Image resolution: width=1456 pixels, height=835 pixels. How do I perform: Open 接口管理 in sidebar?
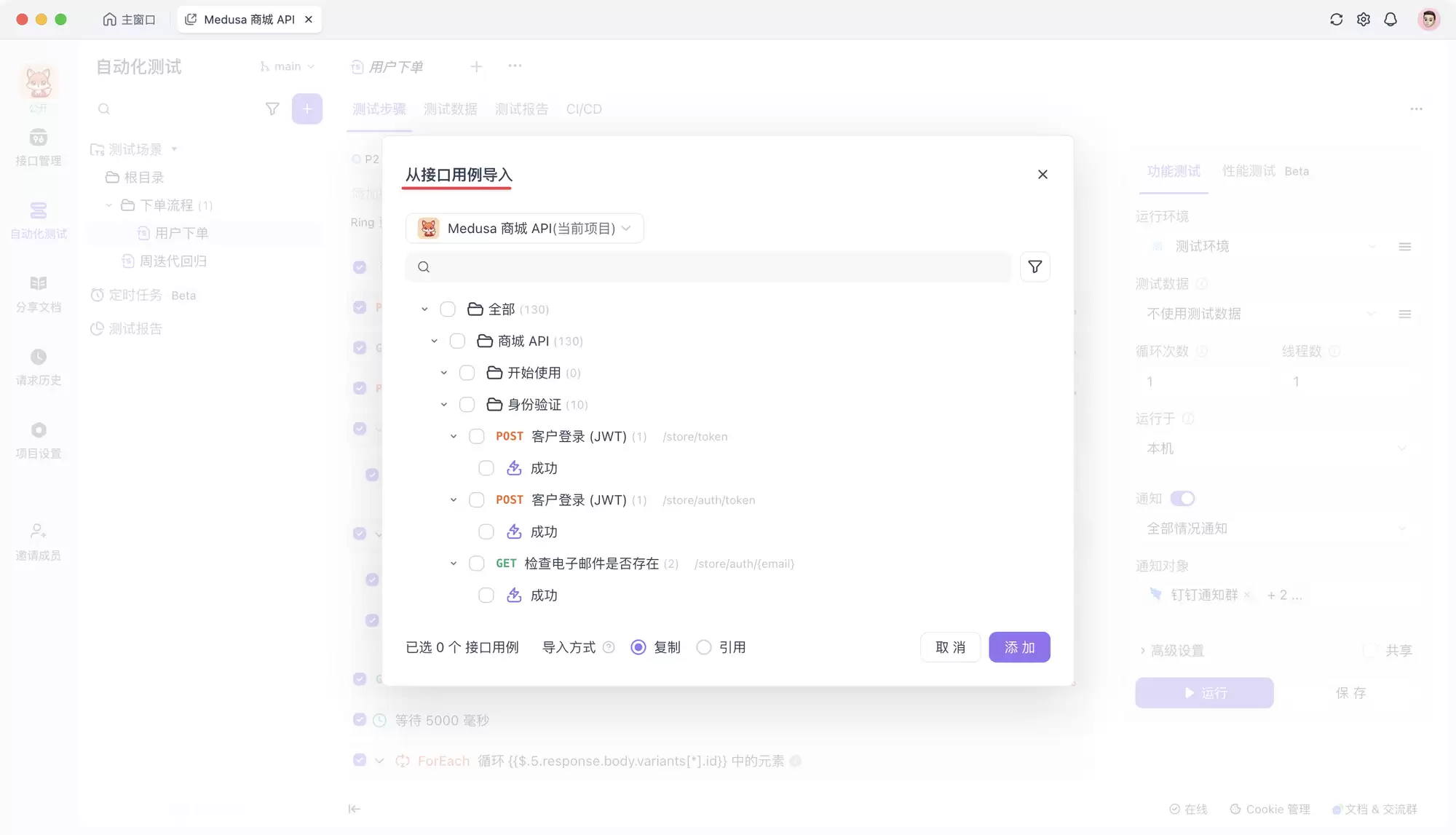tap(39, 148)
